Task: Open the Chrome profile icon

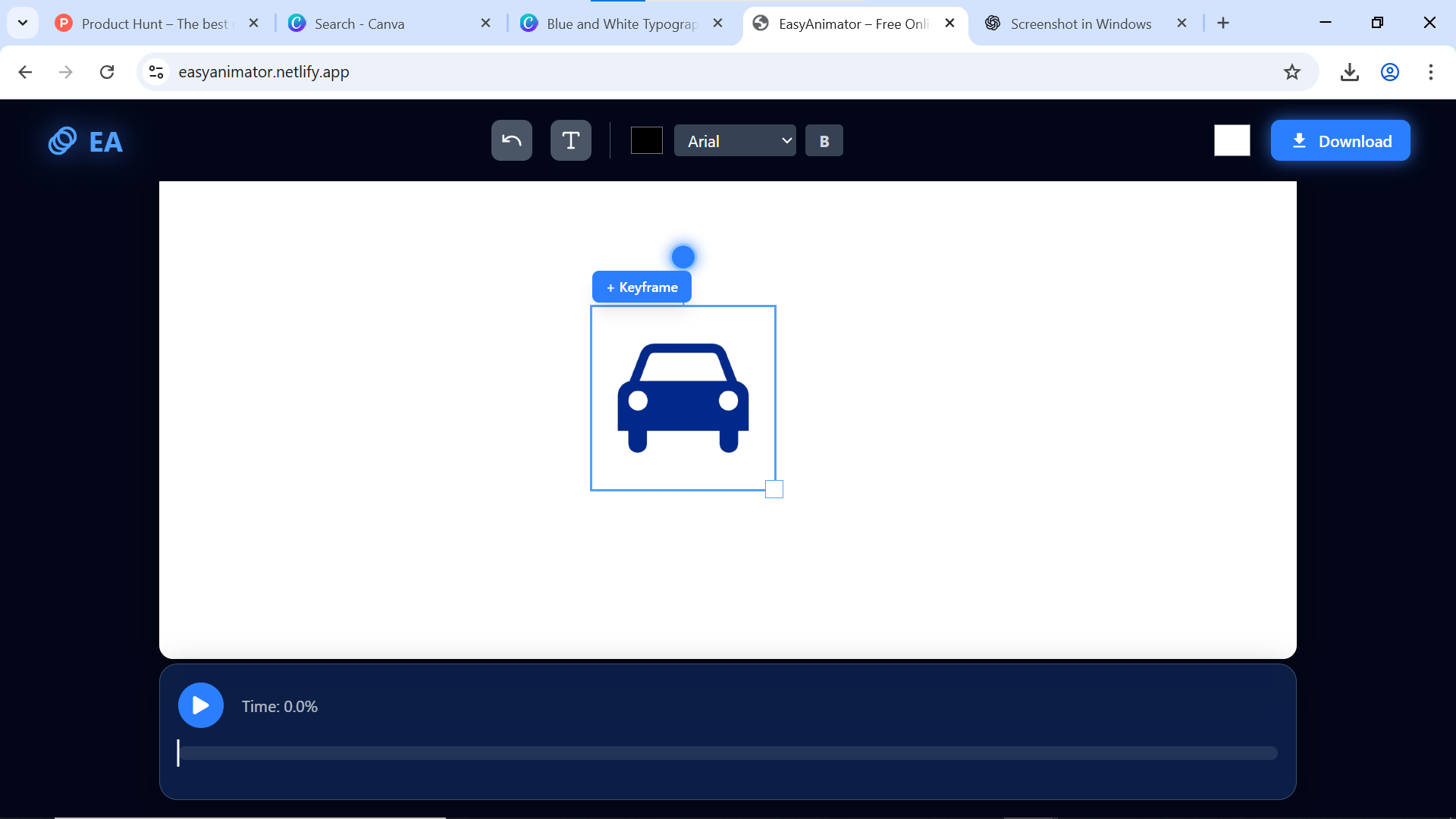Action: (x=1390, y=72)
